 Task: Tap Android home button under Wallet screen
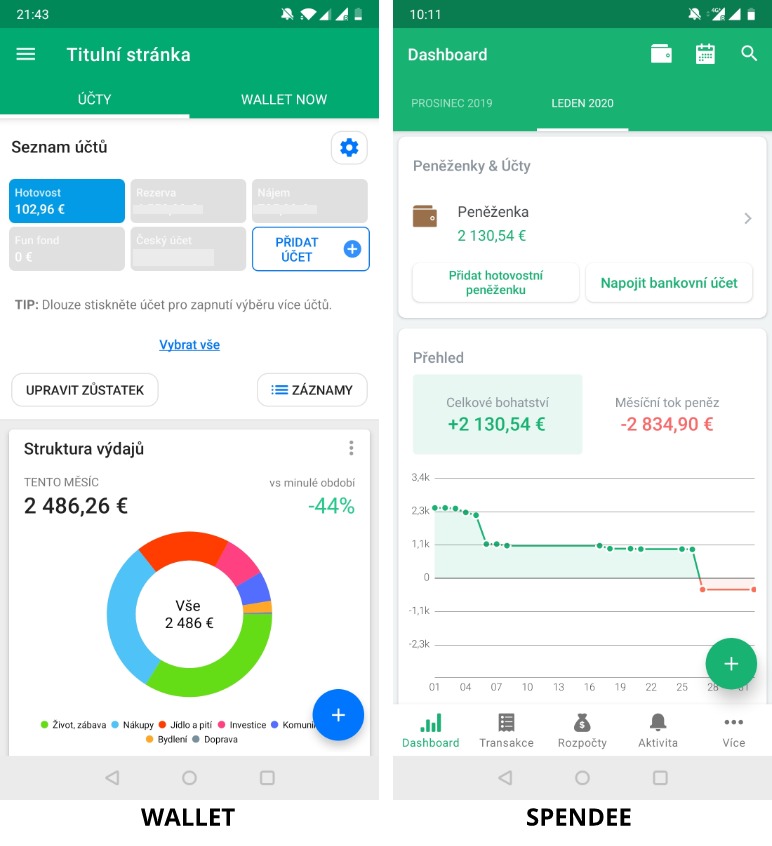point(189,777)
